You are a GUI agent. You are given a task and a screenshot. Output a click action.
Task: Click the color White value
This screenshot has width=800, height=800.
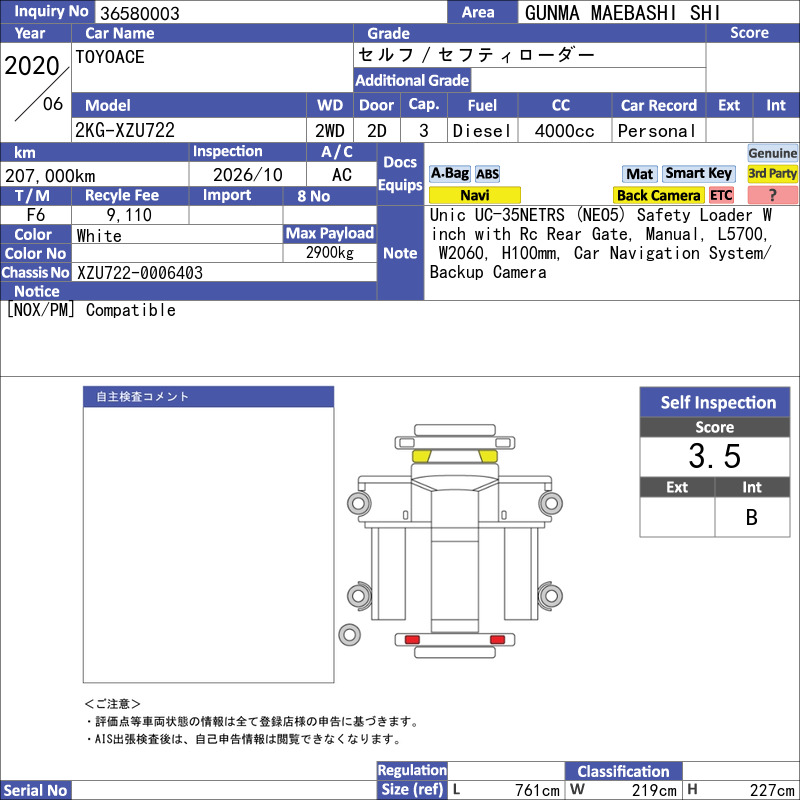(99, 235)
